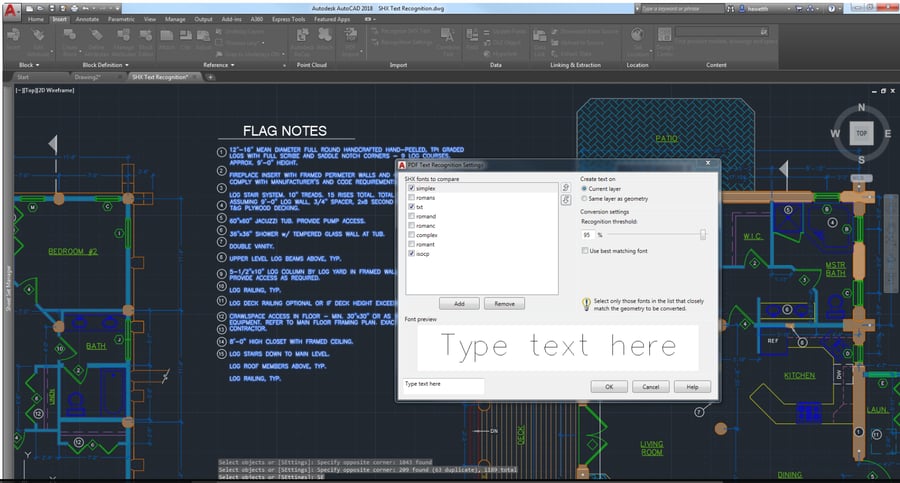Click the Plot printer icon in quick access toolbar

point(75,9)
